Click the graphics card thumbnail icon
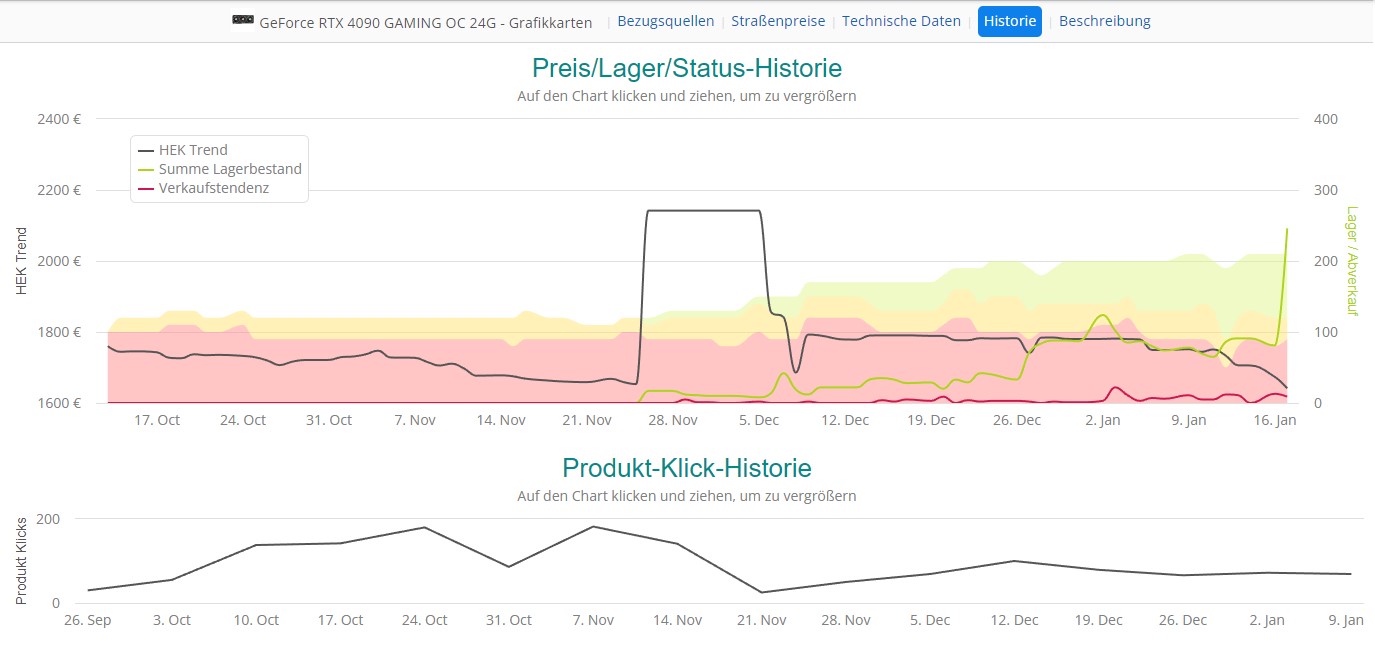The image size is (1375, 646). coord(242,21)
